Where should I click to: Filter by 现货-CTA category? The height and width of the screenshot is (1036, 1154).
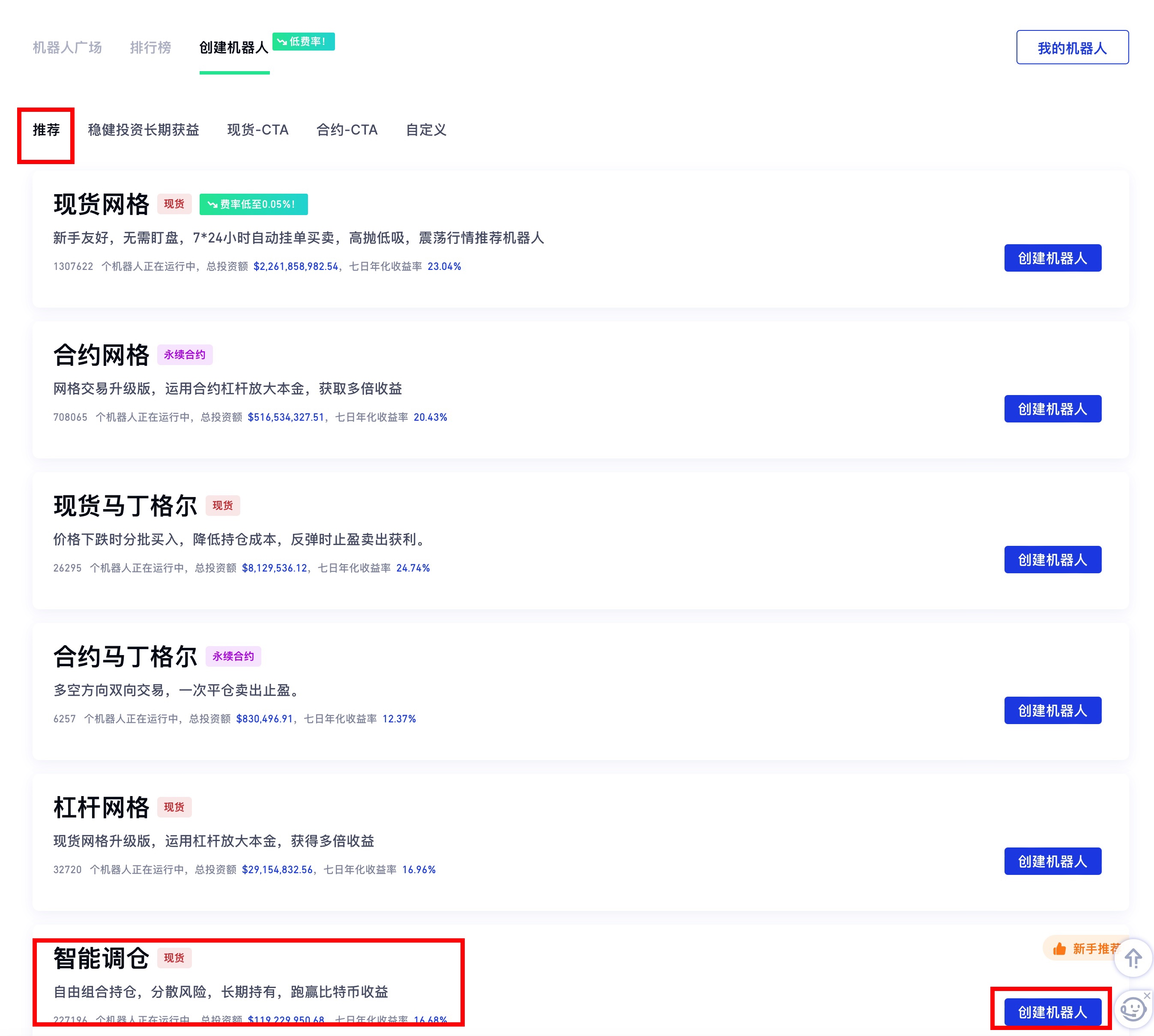[x=258, y=130]
